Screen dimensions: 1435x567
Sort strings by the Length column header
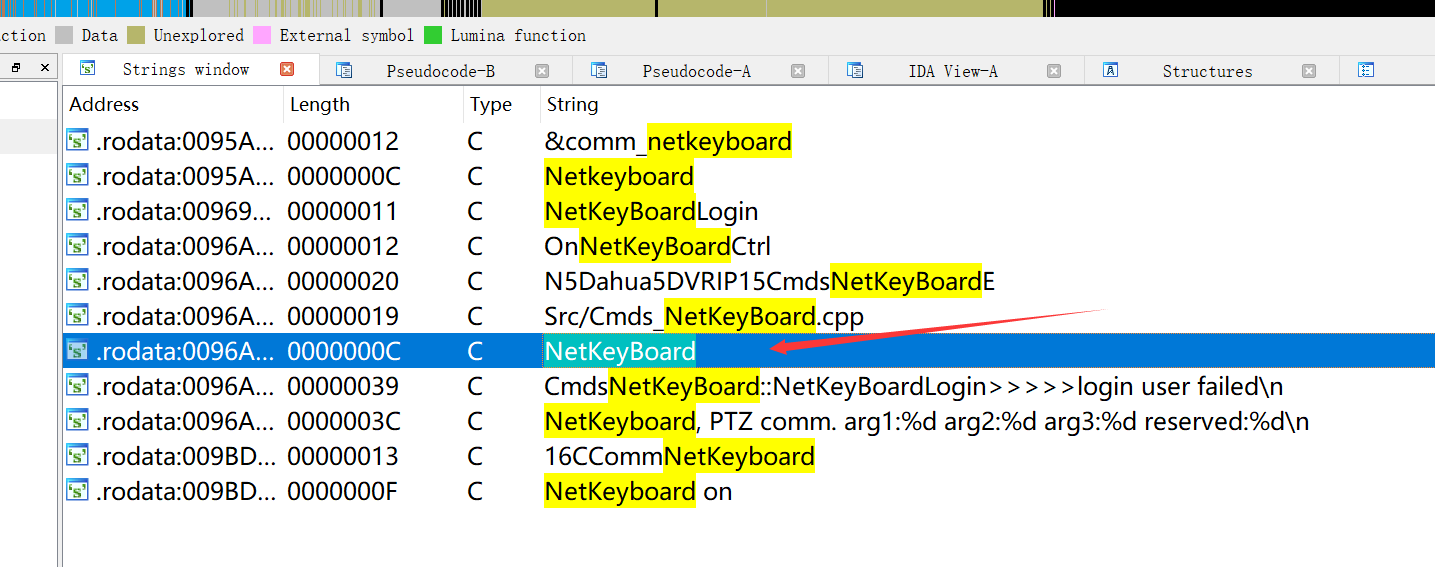[x=321, y=105]
